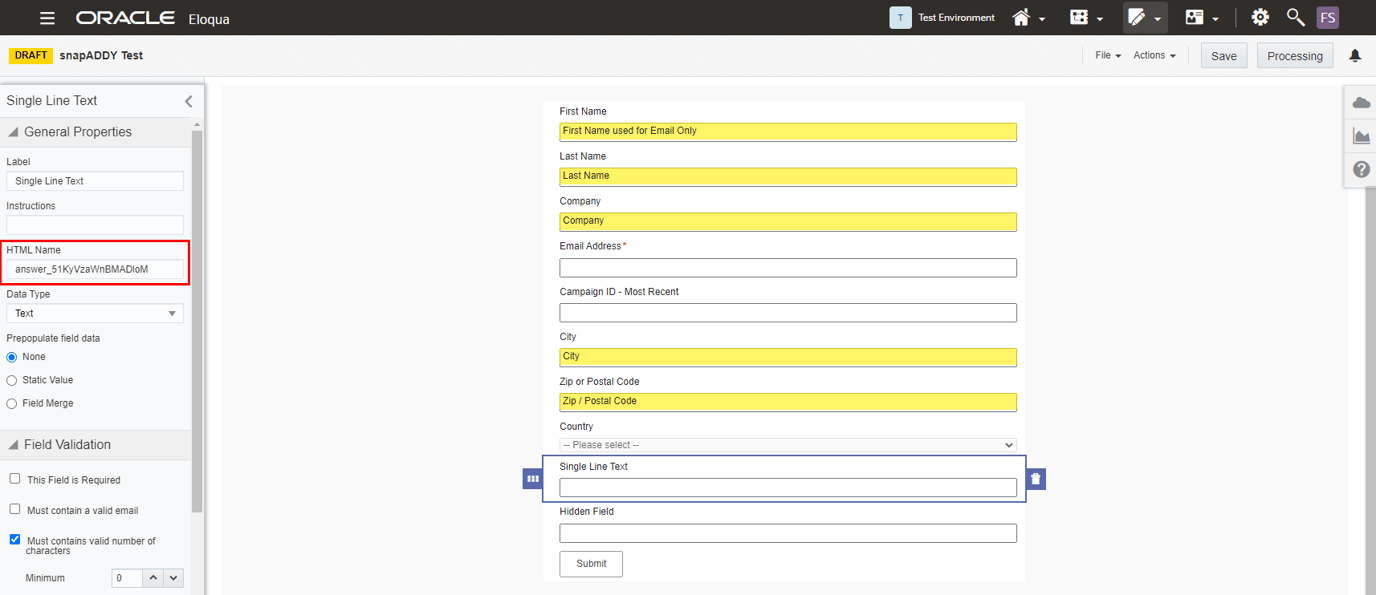Image resolution: width=1376 pixels, height=595 pixels.
Task: Click the home icon in top bar
Action: [1021, 18]
